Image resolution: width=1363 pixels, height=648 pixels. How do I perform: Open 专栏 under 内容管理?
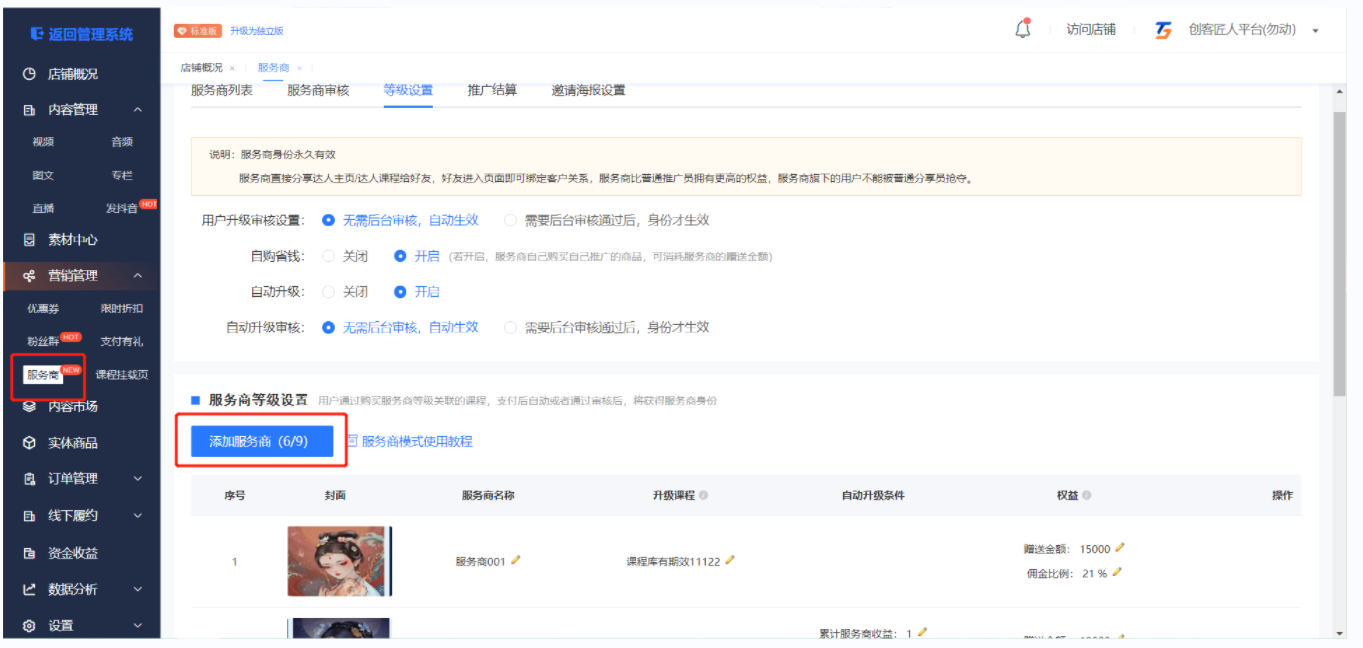(121, 175)
